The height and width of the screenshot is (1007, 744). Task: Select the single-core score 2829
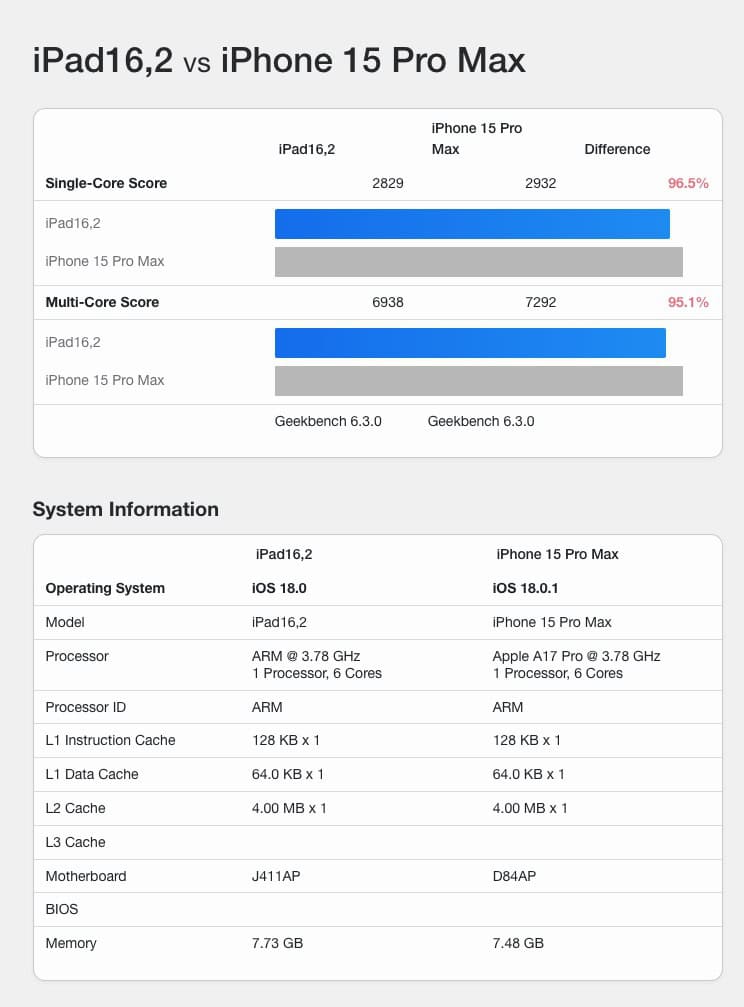(388, 183)
